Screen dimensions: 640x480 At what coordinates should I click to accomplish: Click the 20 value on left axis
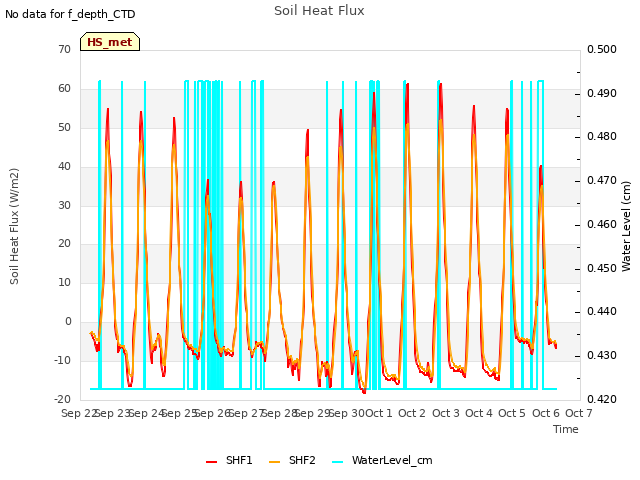64,244
